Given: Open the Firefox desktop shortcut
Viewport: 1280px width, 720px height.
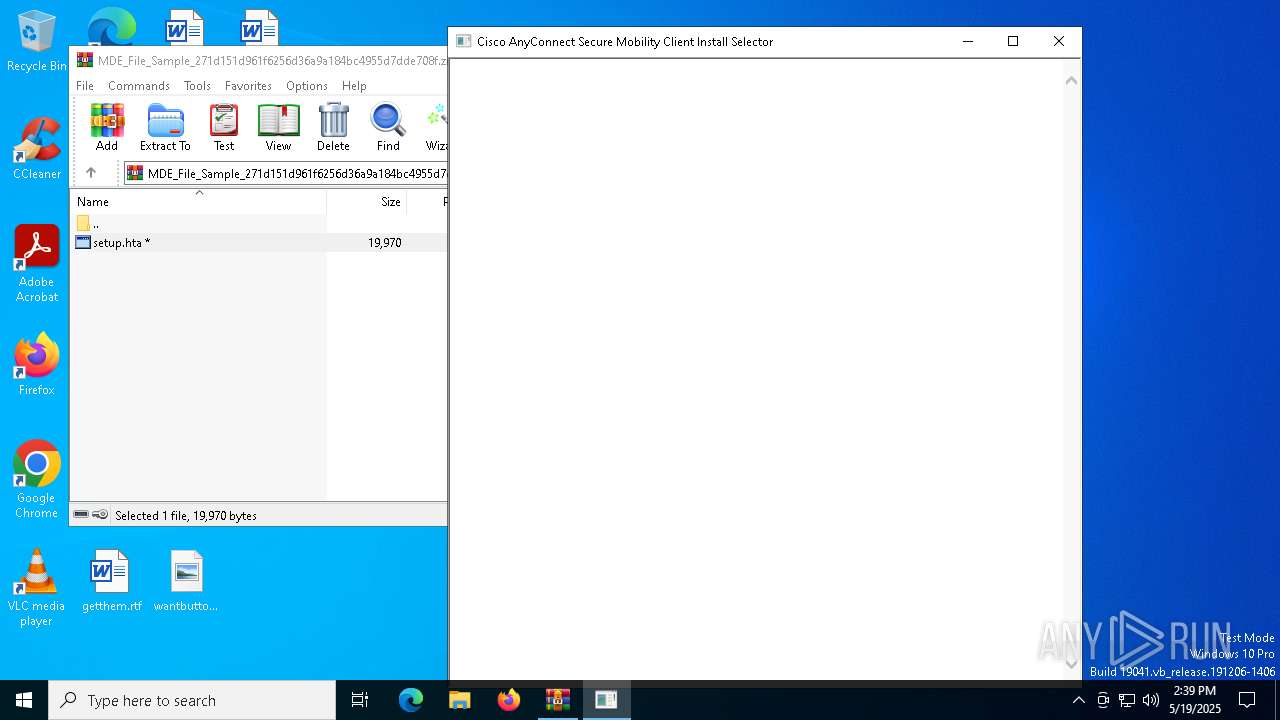Looking at the screenshot, I should 37,365.
